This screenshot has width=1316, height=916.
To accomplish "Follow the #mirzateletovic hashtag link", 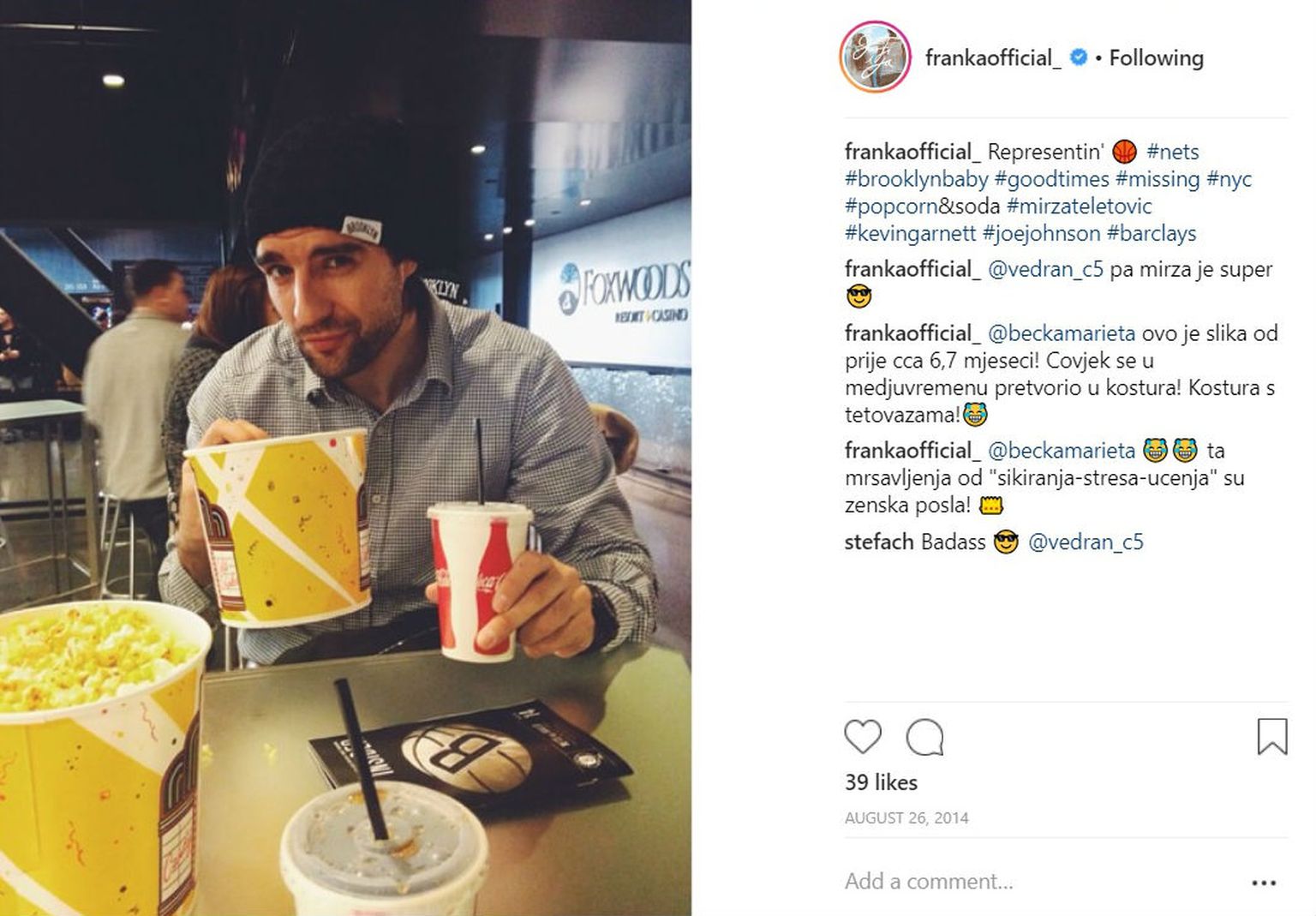I will tap(1080, 207).
